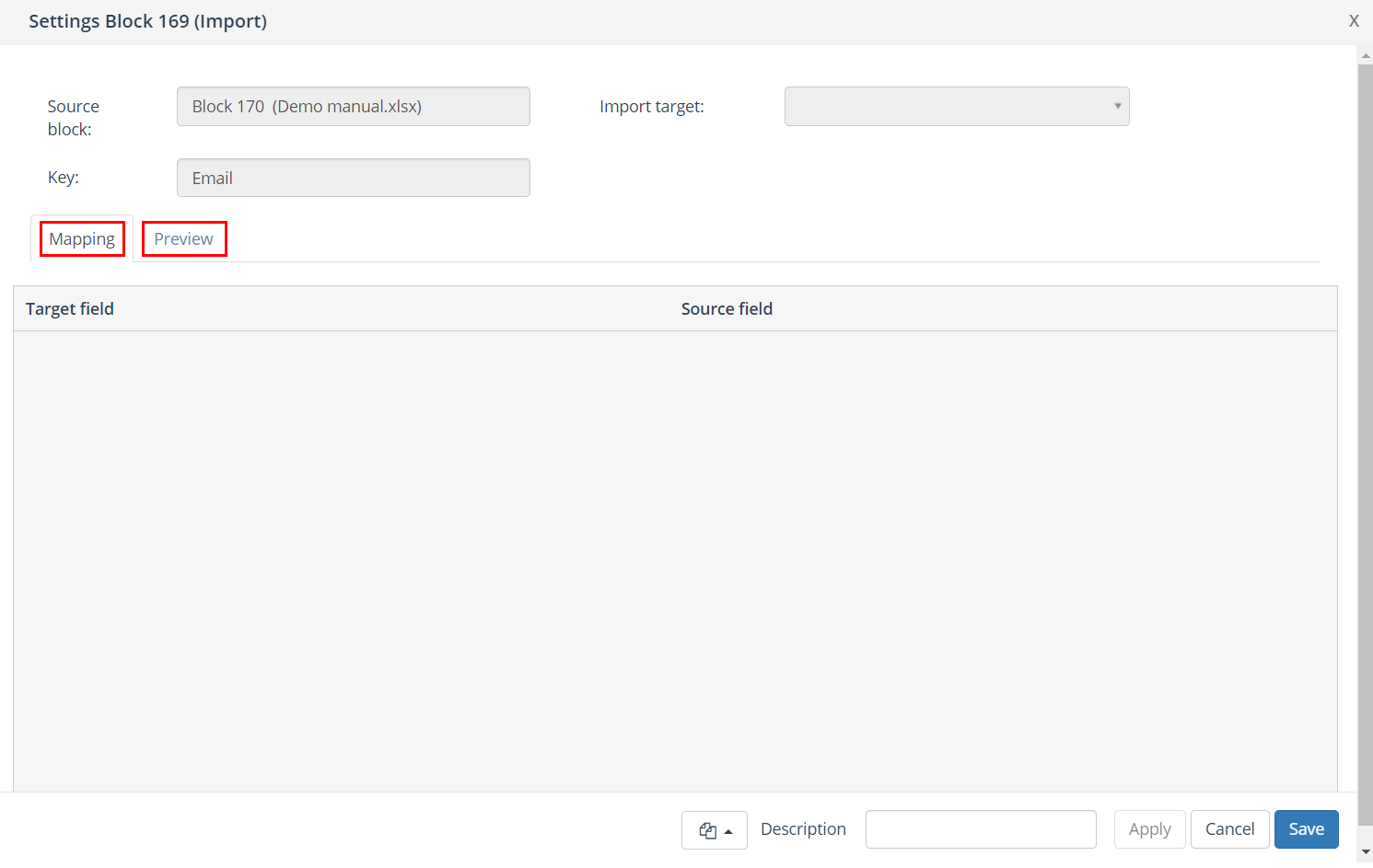Hit the Apply button

[1149, 829]
